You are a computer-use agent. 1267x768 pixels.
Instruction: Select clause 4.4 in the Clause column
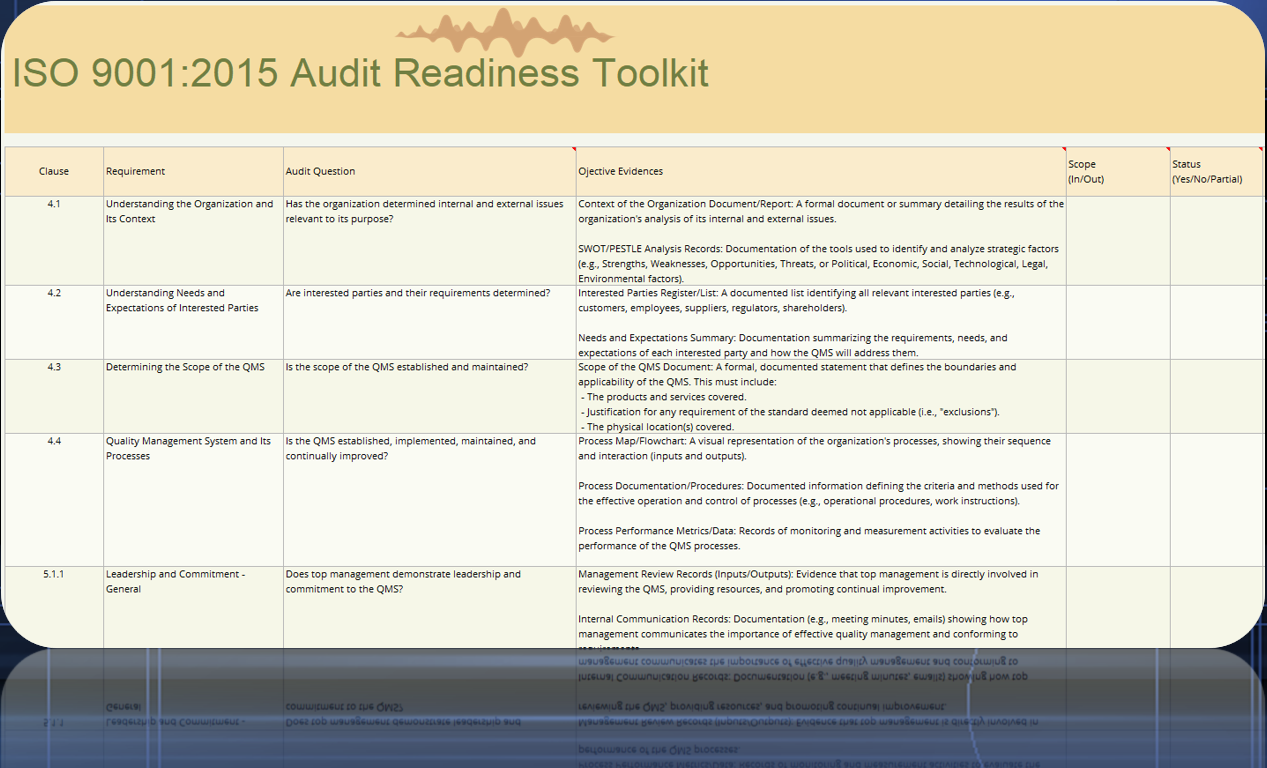tap(54, 441)
